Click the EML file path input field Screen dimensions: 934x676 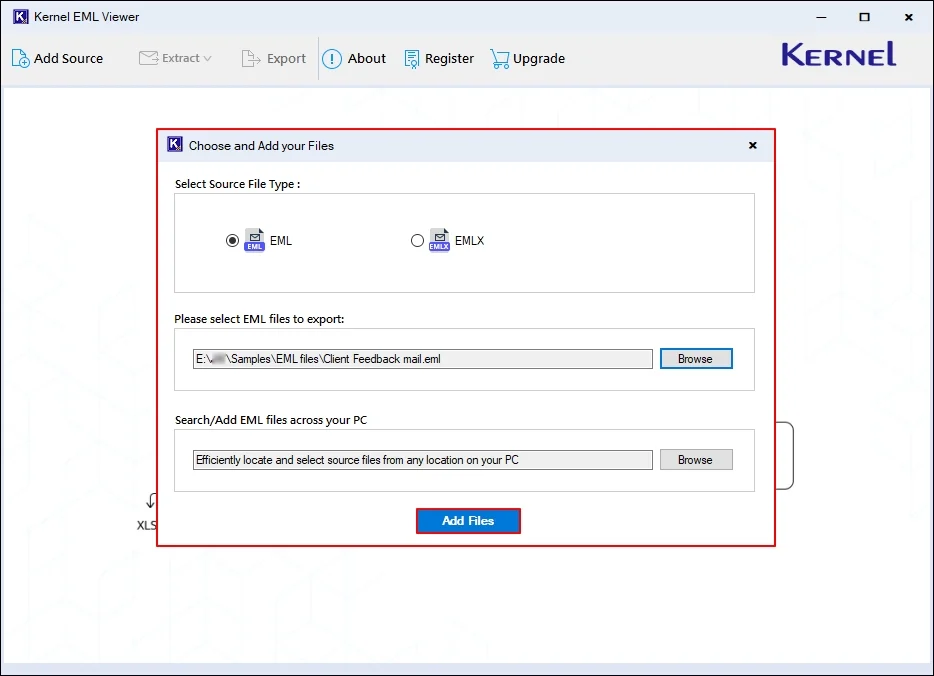pos(422,359)
